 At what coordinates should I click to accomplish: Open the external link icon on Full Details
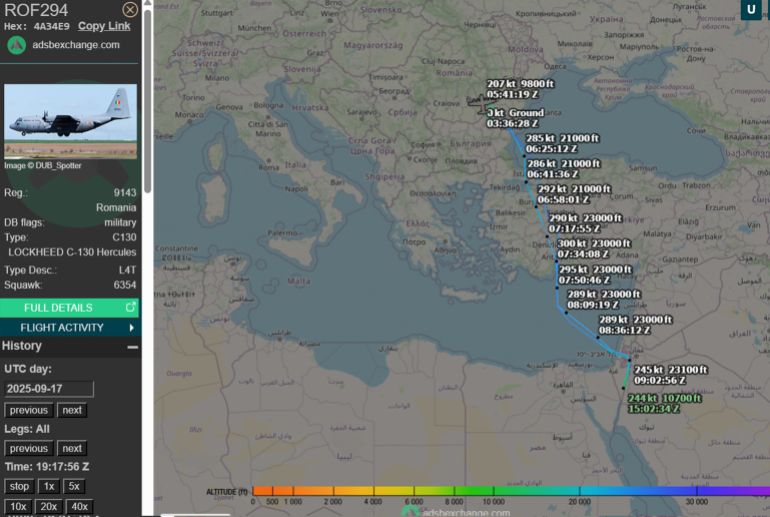coord(130,307)
